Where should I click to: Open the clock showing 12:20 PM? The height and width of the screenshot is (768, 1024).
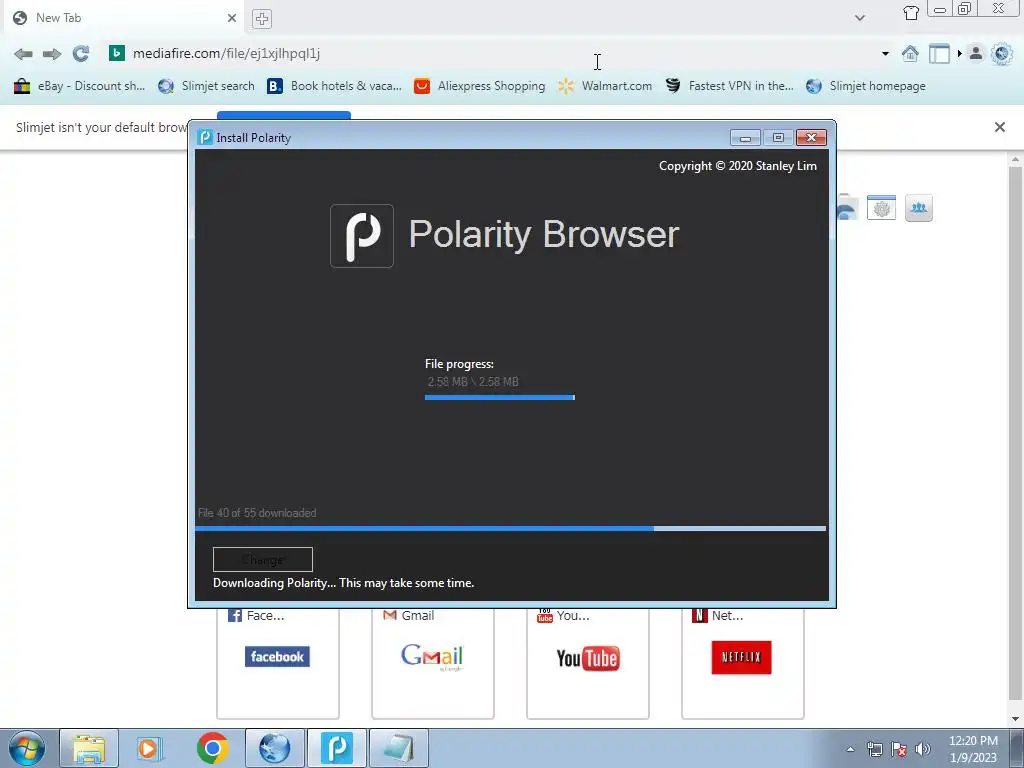973,749
